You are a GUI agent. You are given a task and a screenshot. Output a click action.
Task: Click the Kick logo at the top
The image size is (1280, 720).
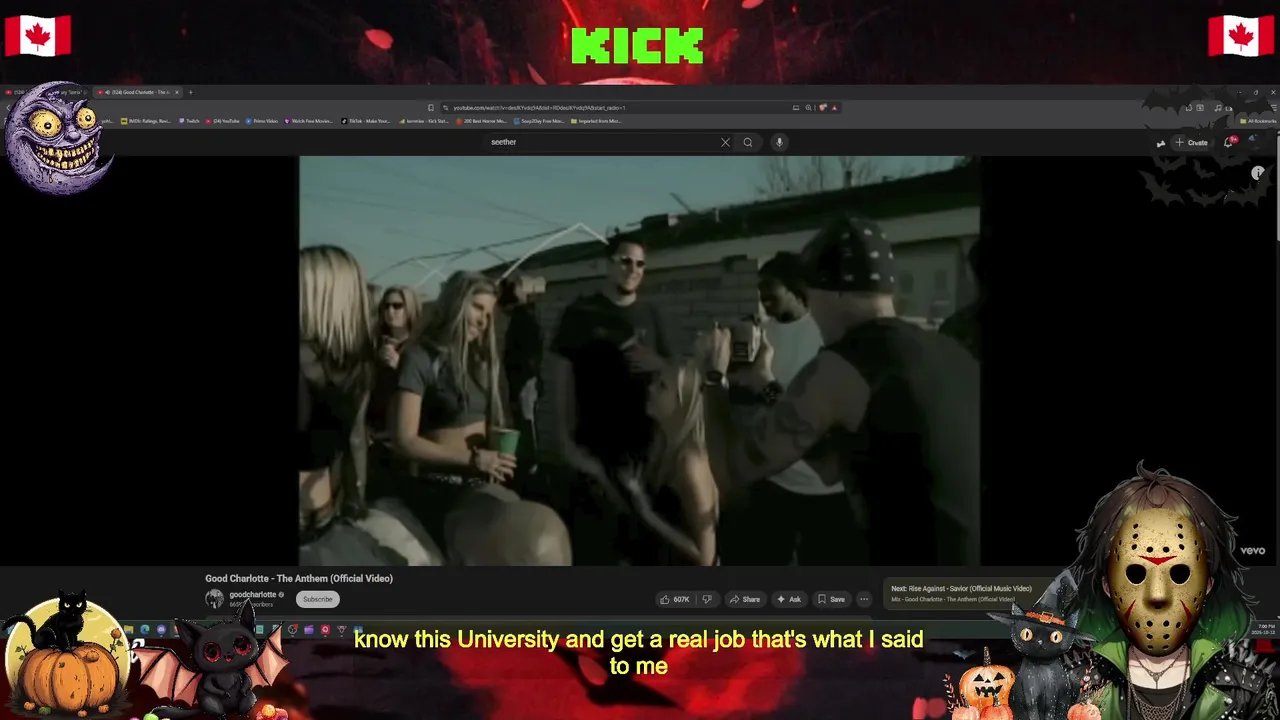pyautogui.click(x=638, y=46)
